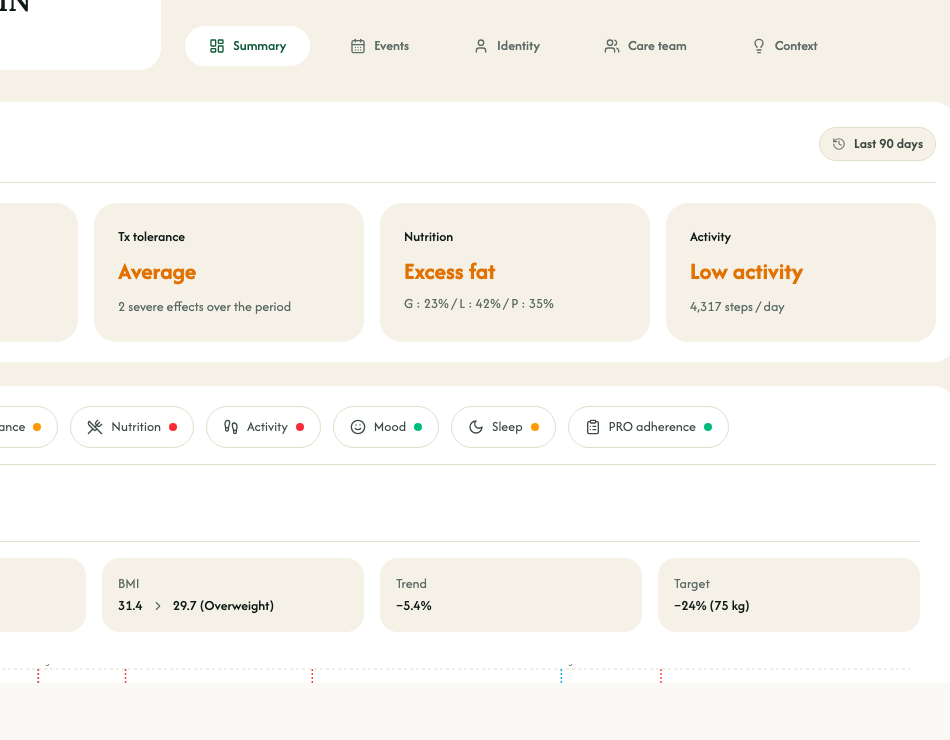This screenshot has width=950, height=740.
Task: Click the Context lightbulb icon
Action: (759, 46)
